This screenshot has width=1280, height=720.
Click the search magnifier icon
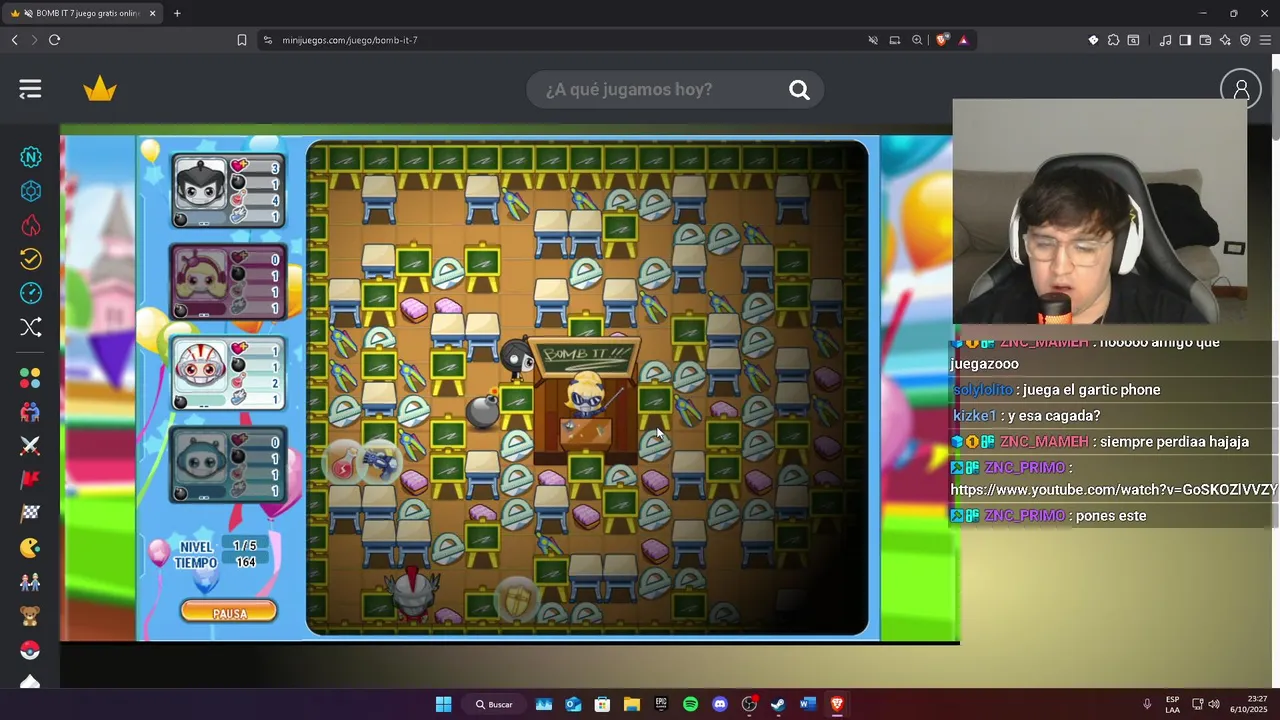799,90
